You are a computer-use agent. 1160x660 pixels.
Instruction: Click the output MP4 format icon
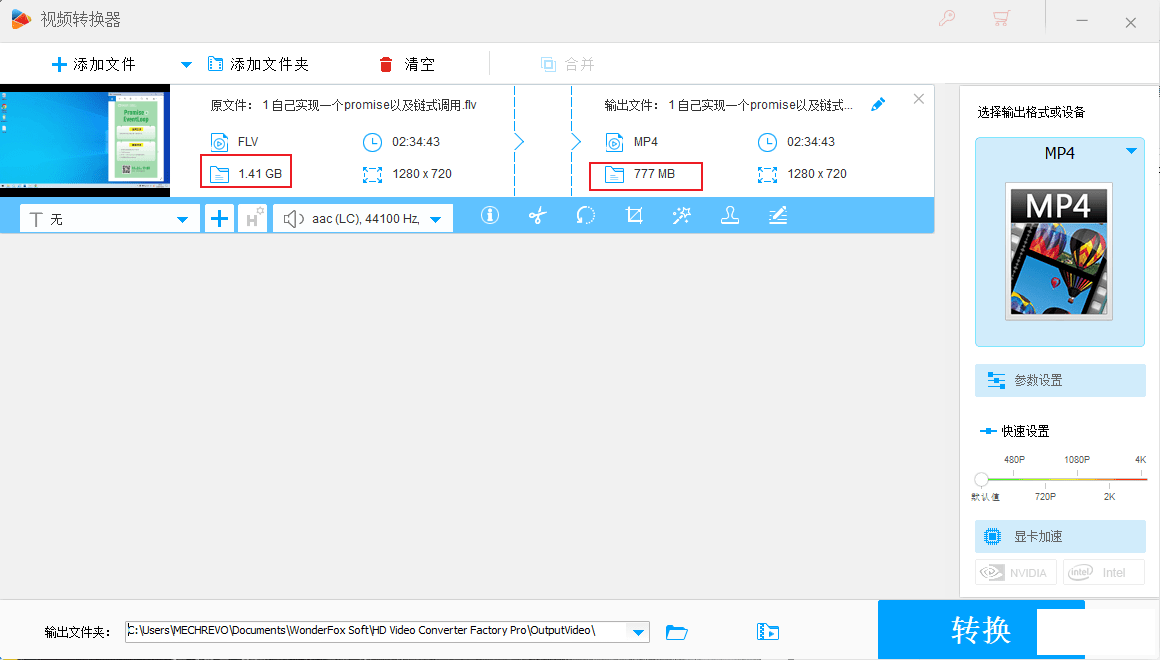pyautogui.click(x=614, y=141)
